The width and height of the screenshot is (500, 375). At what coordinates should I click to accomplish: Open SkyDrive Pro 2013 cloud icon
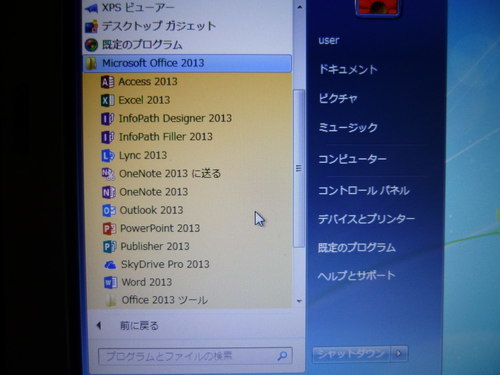tap(110, 265)
